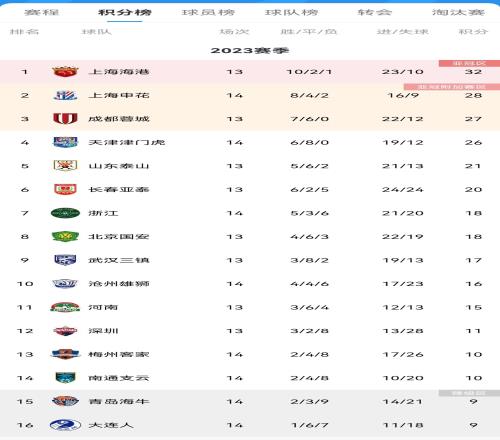Open team 长春亚泰 by name
This screenshot has height=440, width=500.
[119, 189]
